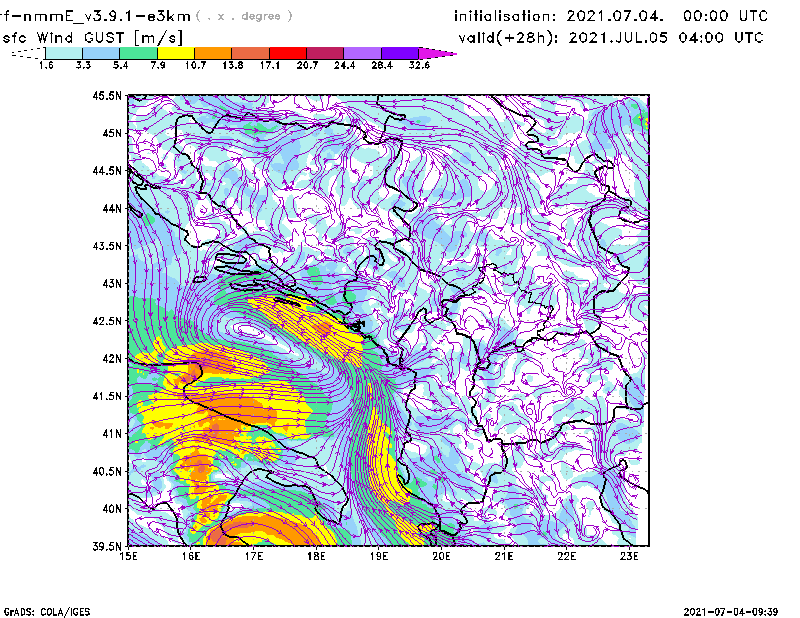Click the "22E" longitude label
This screenshot has width=800, height=618.
click(x=566, y=556)
